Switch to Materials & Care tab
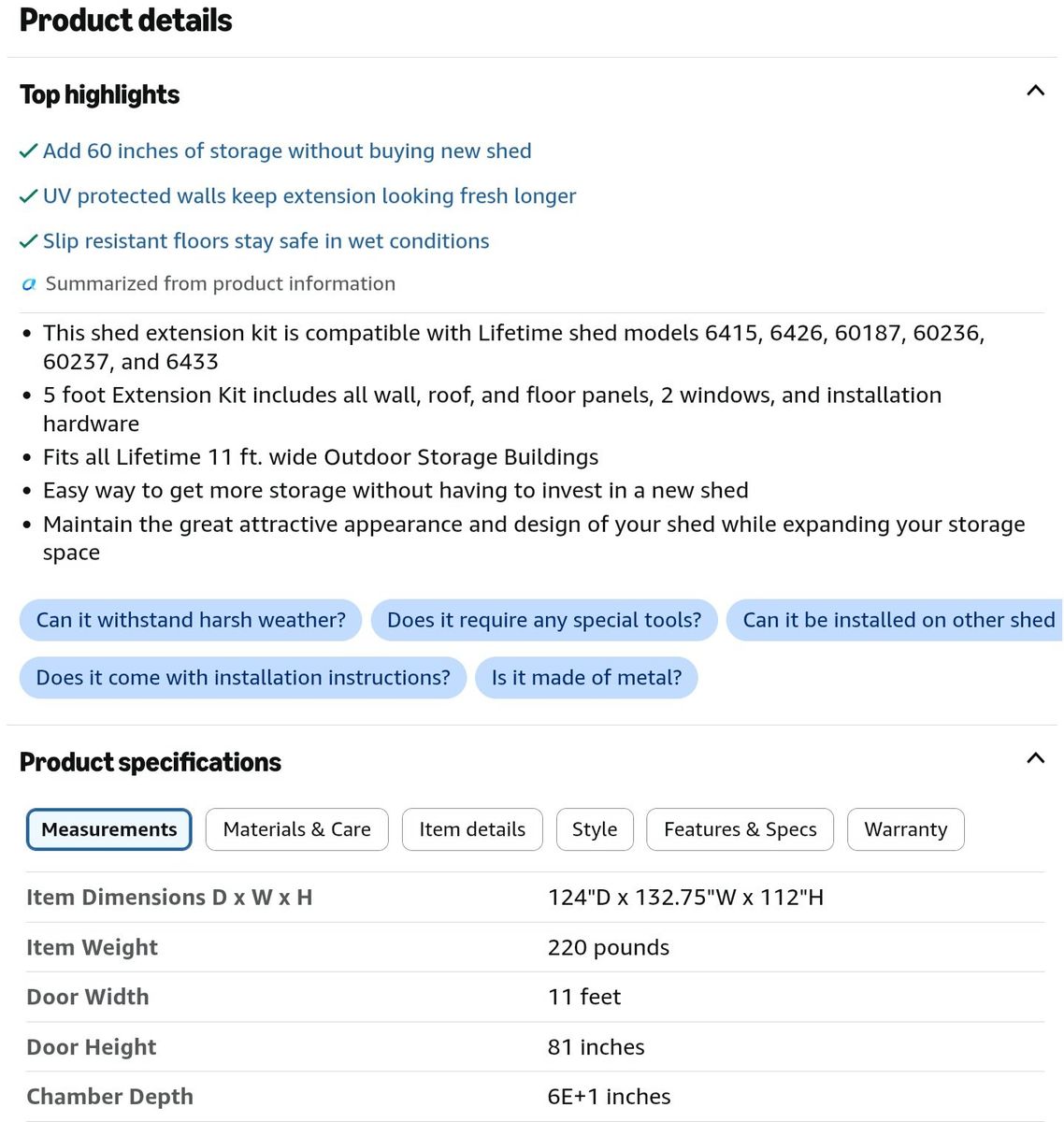The image size is (1064, 1122). click(x=297, y=829)
